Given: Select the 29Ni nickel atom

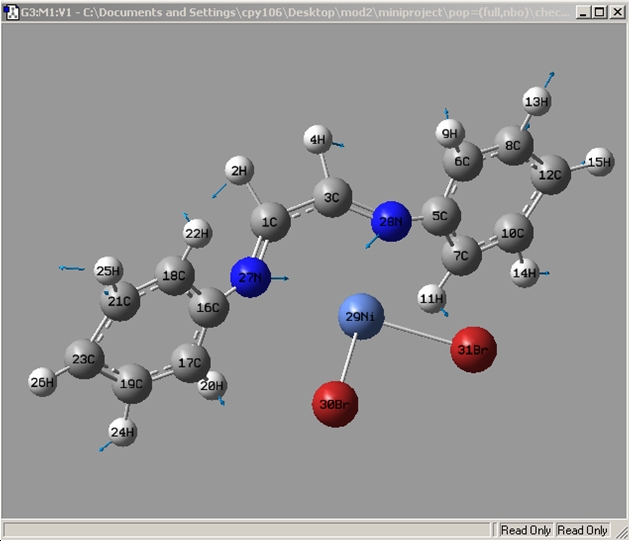Looking at the screenshot, I should point(361,317).
